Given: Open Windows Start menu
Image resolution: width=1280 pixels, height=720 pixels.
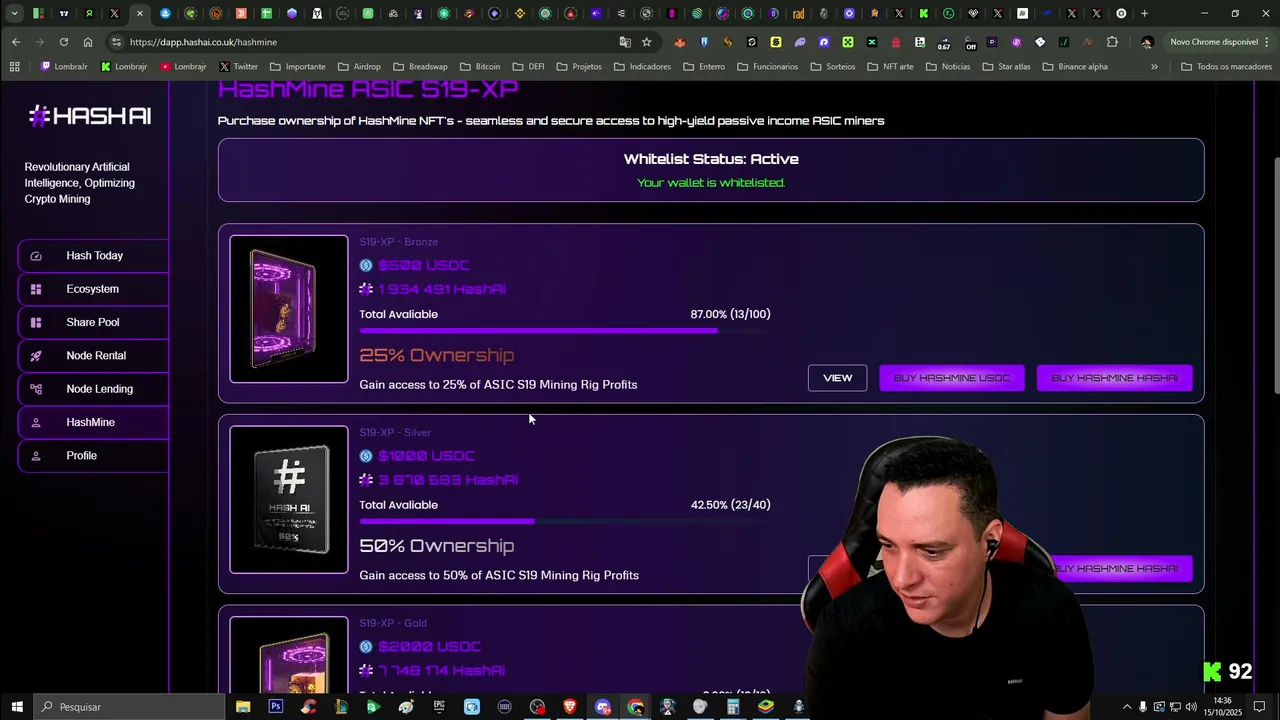Looking at the screenshot, I should [17, 707].
